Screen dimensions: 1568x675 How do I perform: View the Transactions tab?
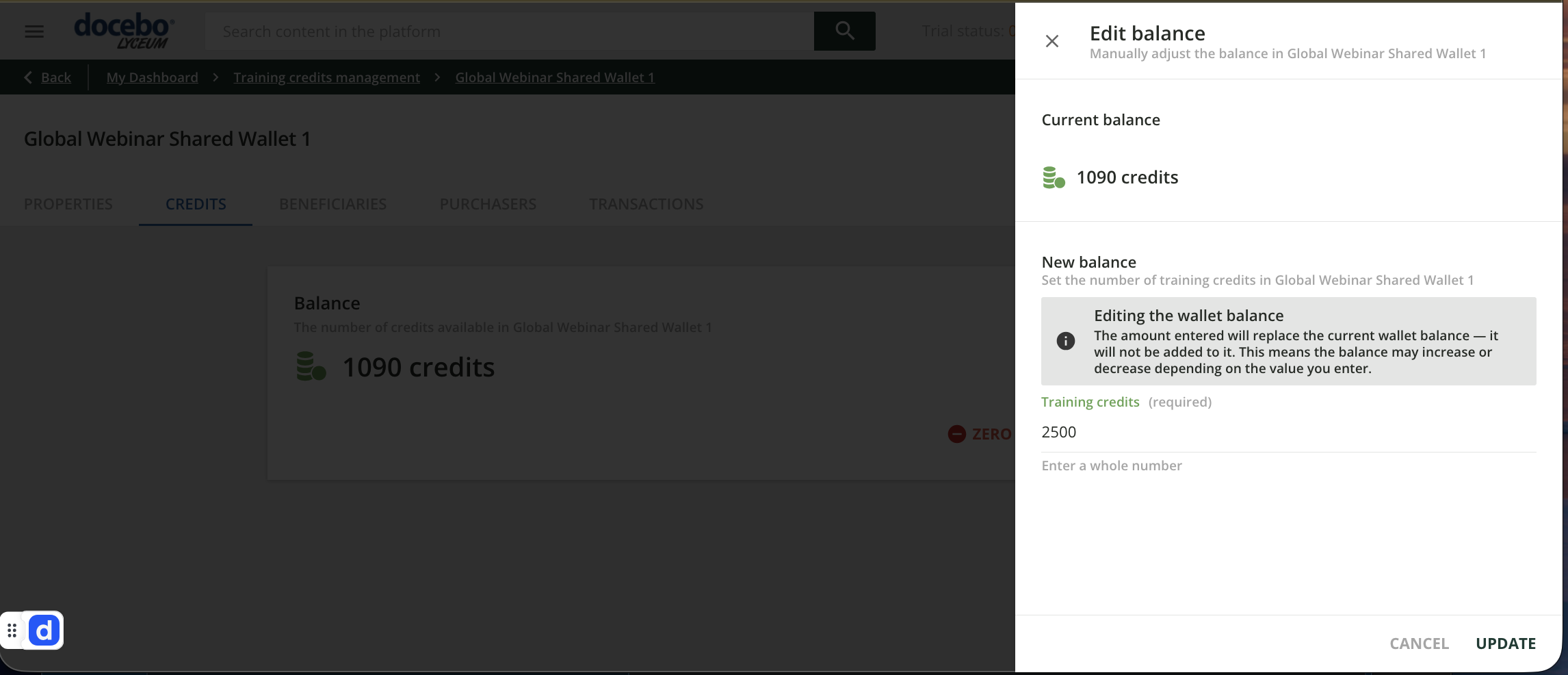click(x=646, y=204)
